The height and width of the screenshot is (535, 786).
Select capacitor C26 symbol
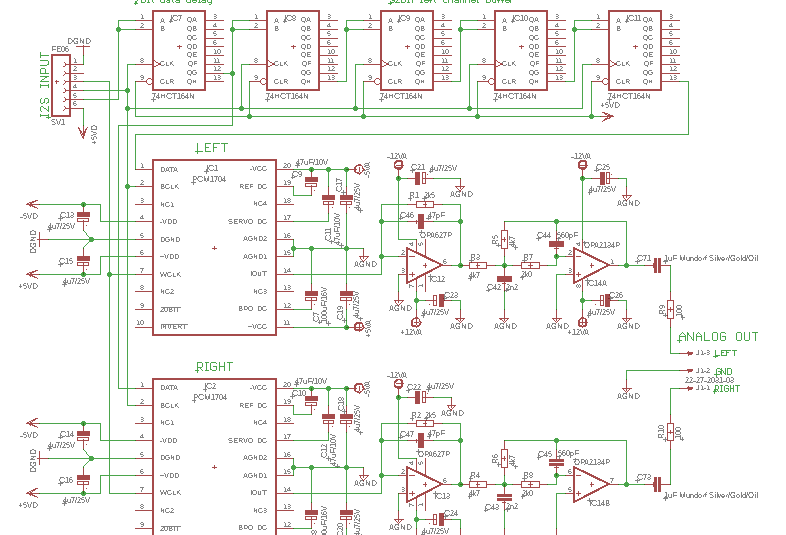(605, 300)
